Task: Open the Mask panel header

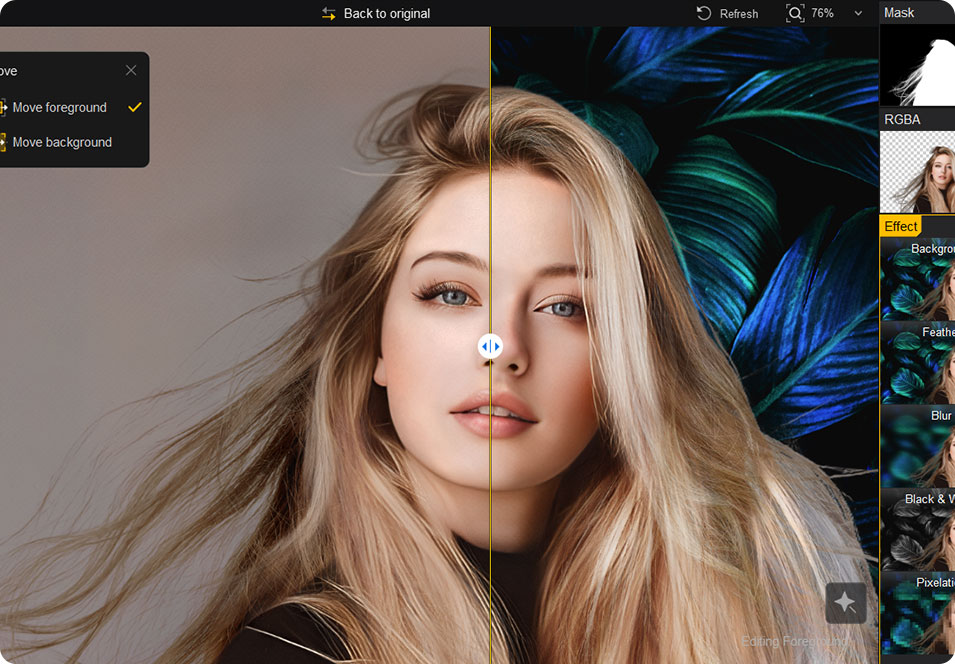Action: click(x=900, y=13)
